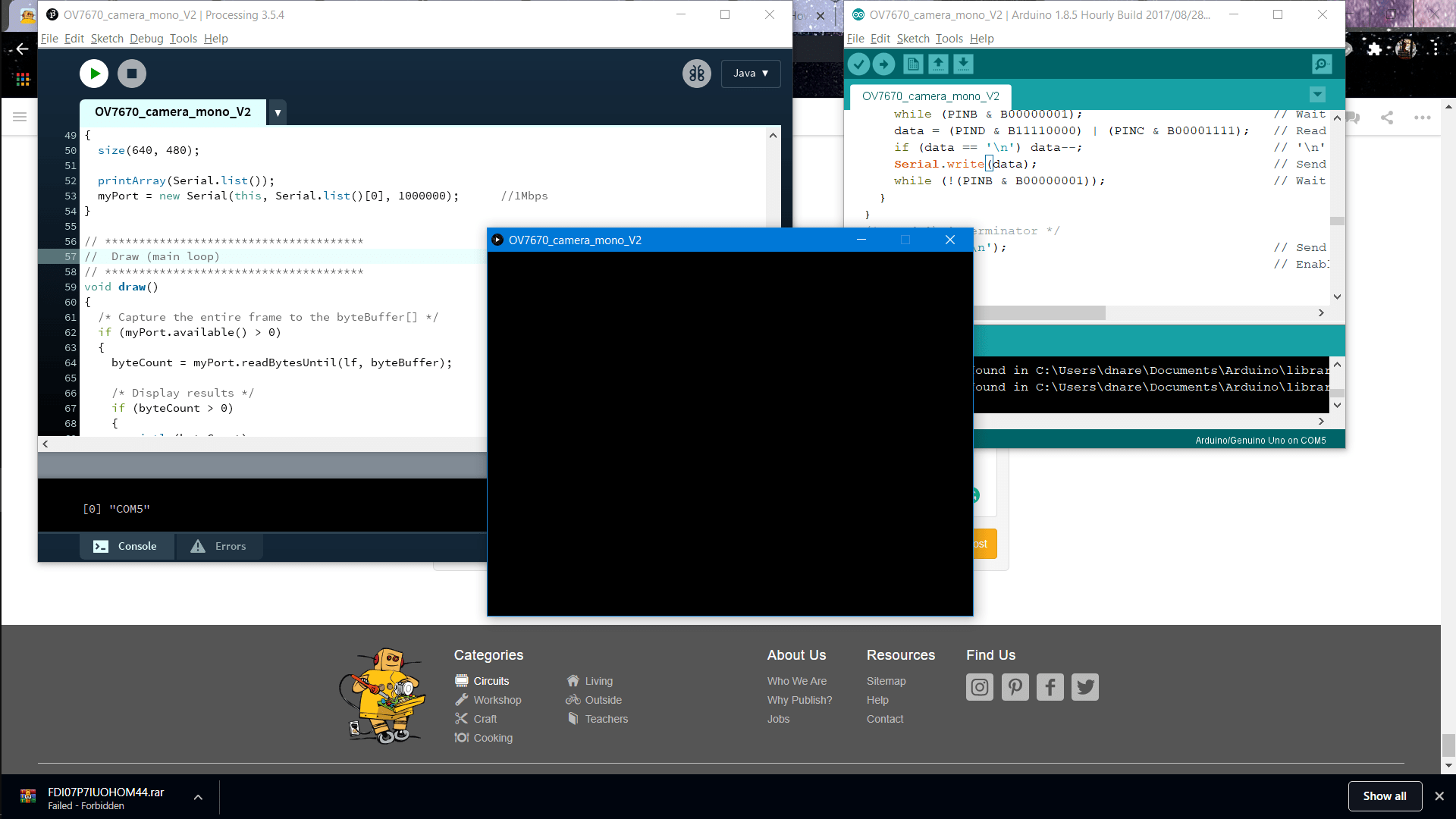Open the Arduino Serial Monitor icon
Image resolution: width=1456 pixels, height=819 pixels.
coord(1321,64)
